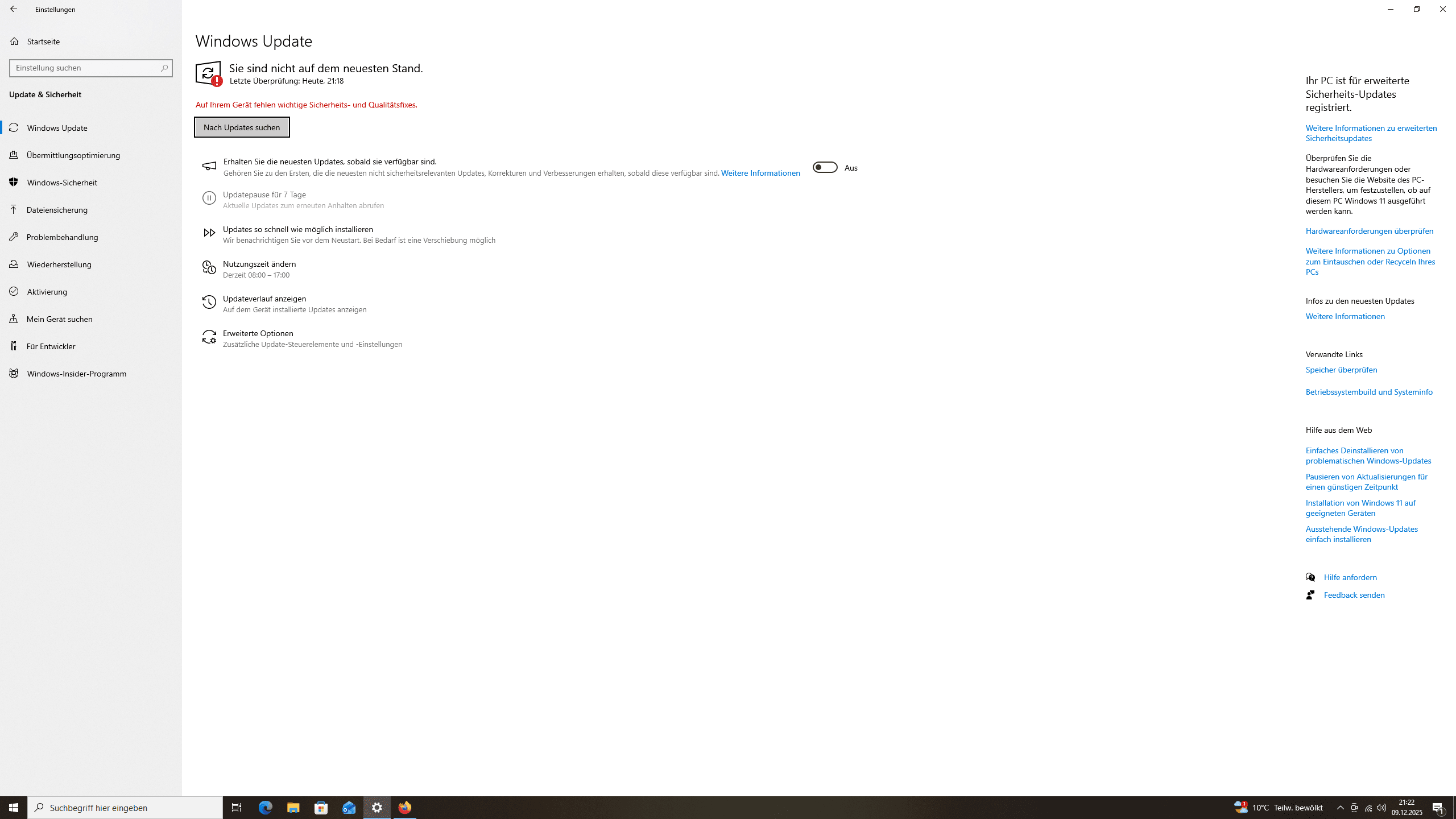
Task: Click the Updatepause pause icon
Action: coord(209,198)
